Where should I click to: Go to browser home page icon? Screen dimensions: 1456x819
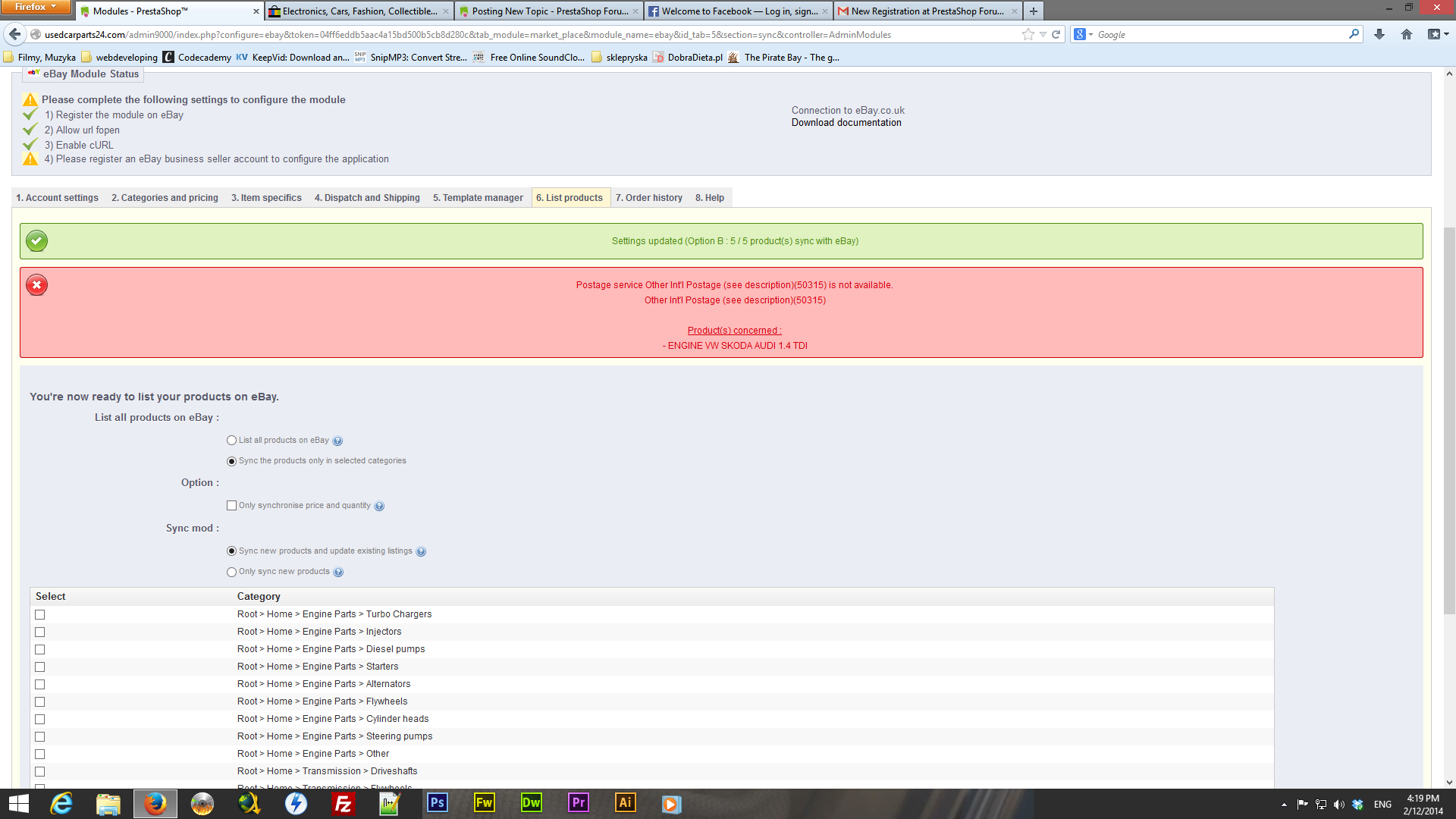click(1407, 34)
